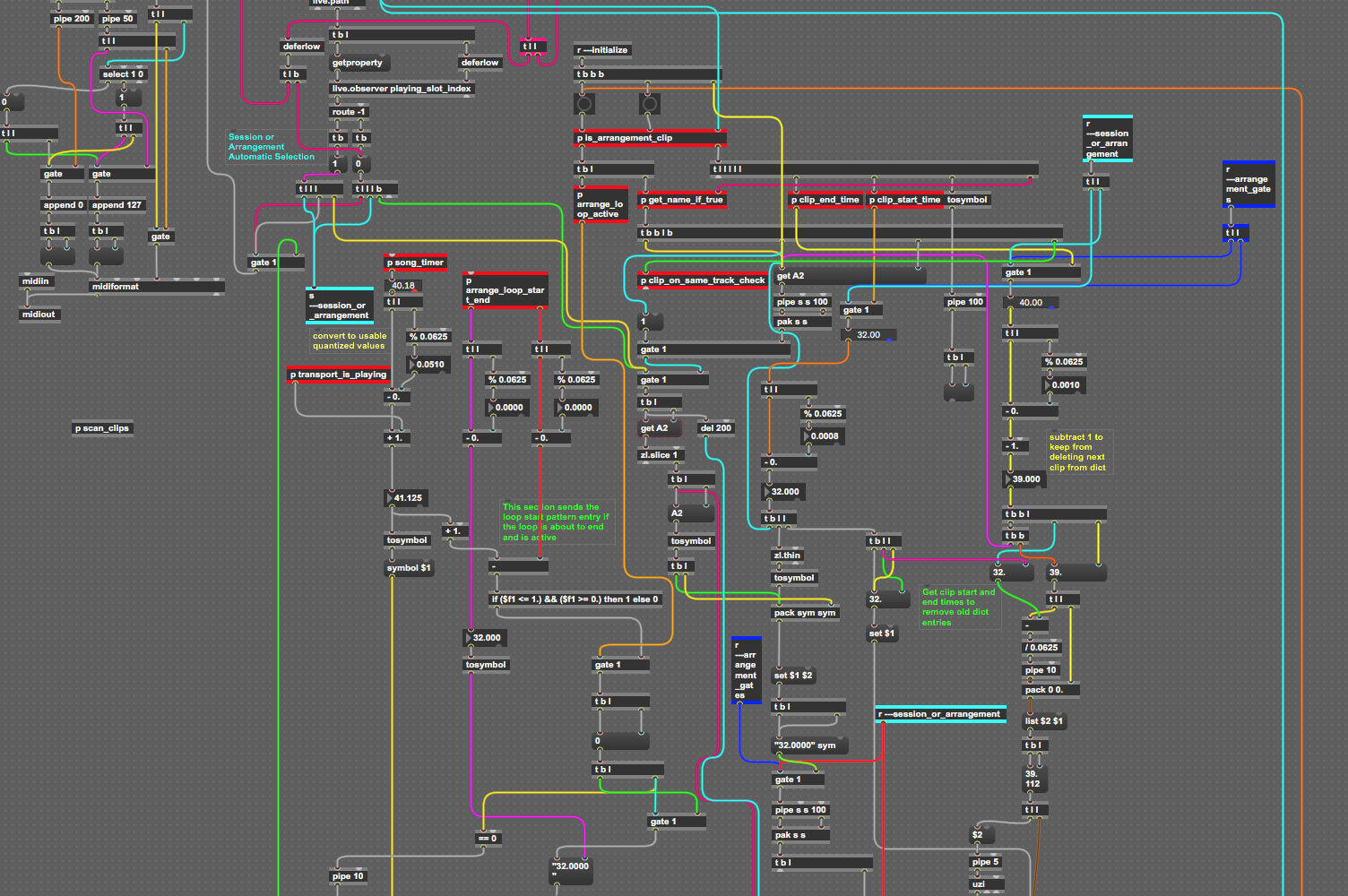1348x896 pixels.
Task: Select the live.observer playing_slot_index object
Action: point(402,89)
